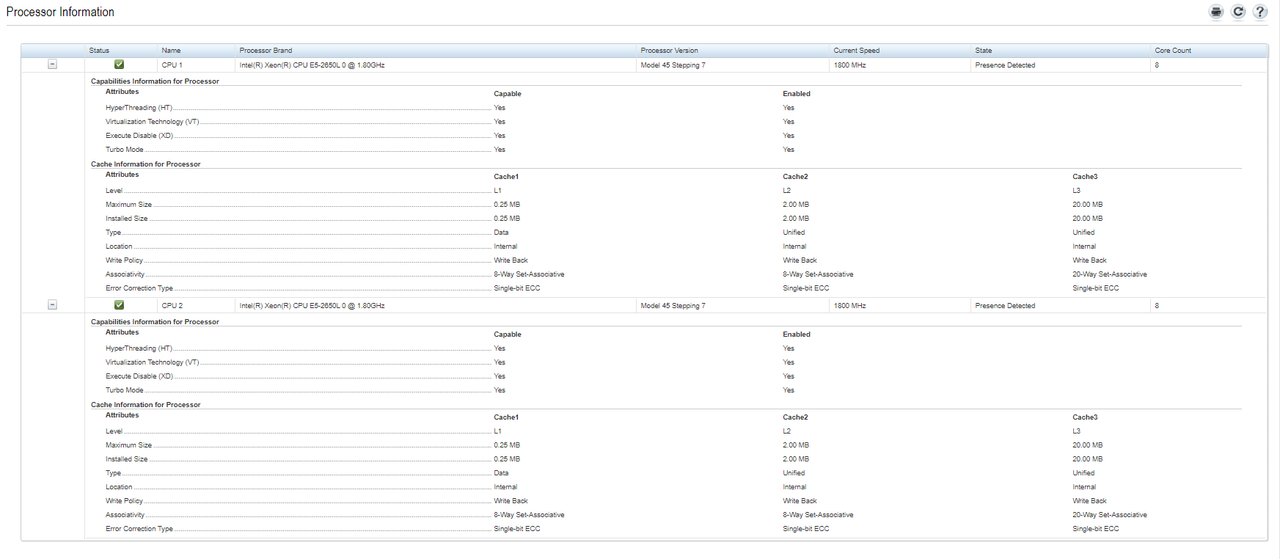1280x559 pixels.
Task: Click CPU 1 current speed 1800 MHz
Action: click(849, 65)
